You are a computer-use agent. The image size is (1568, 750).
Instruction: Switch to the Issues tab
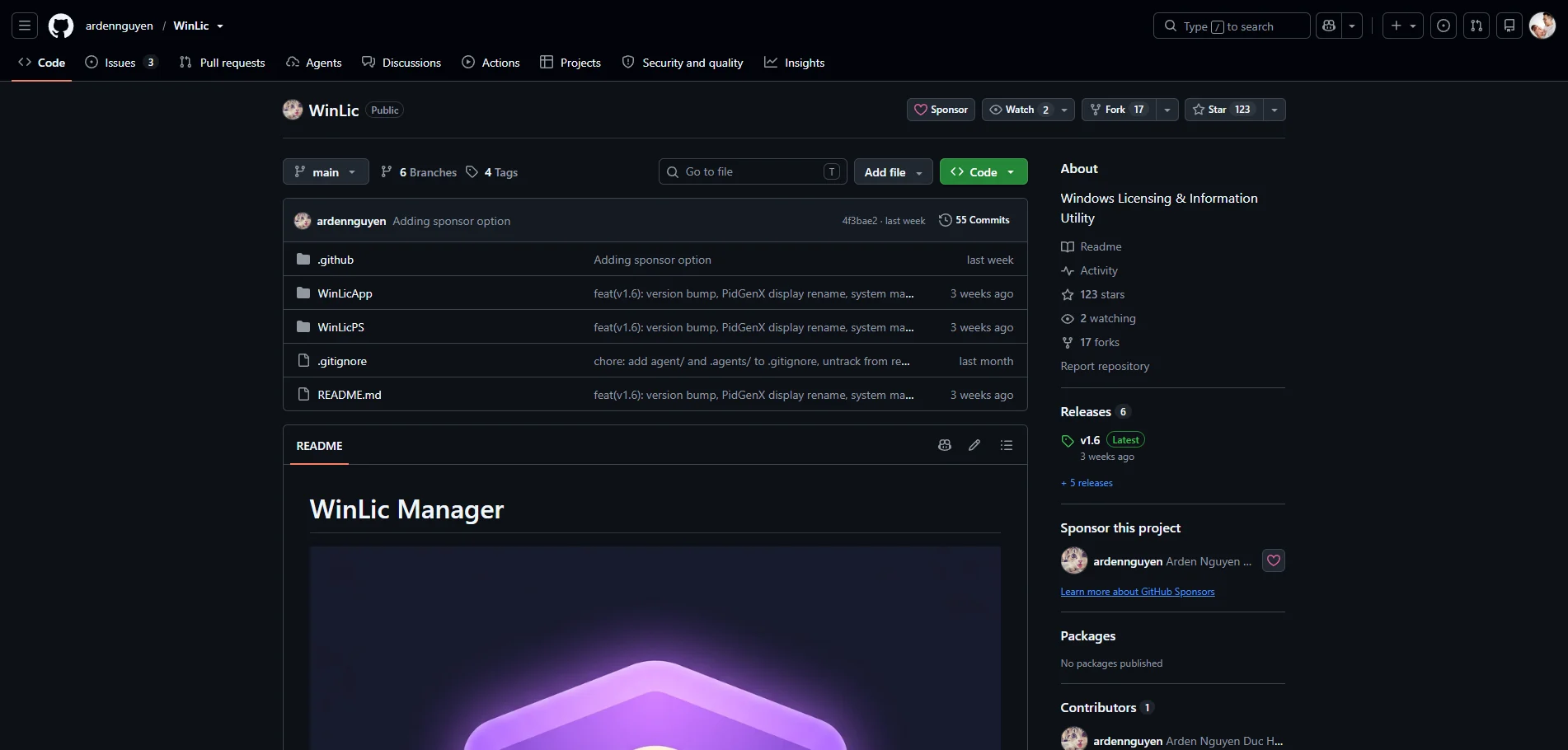point(120,63)
